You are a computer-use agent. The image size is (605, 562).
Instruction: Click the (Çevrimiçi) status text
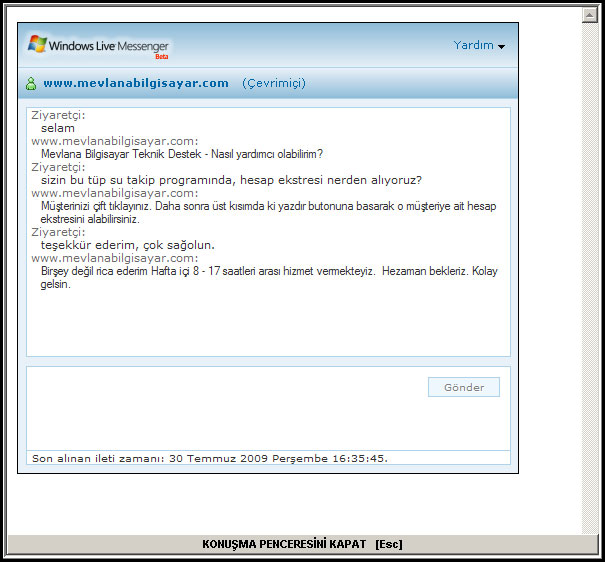tap(274, 83)
